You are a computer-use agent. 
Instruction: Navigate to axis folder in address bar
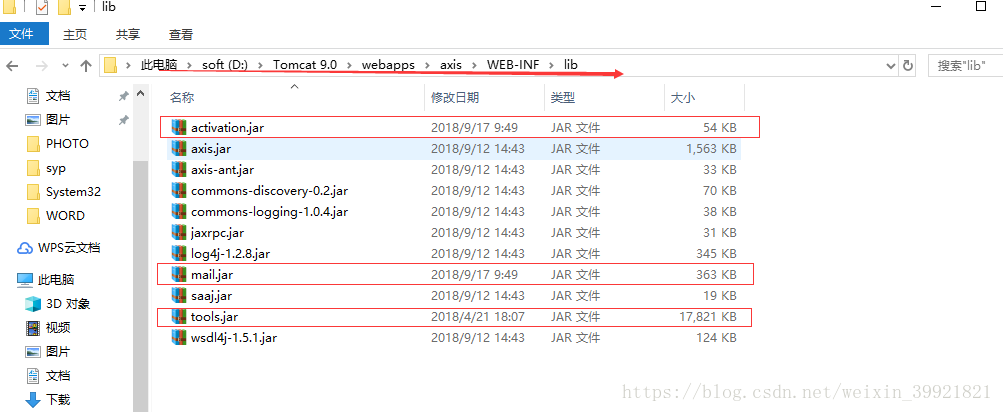[451, 65]
